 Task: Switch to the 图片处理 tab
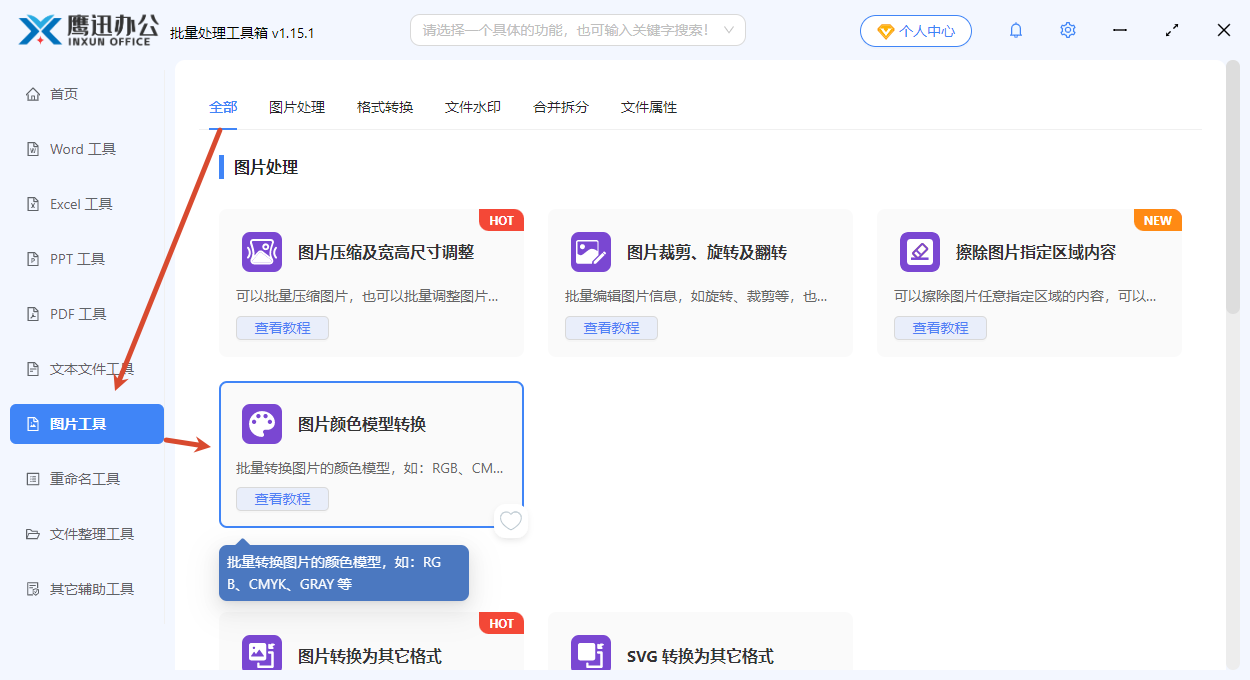coord(297,107)
